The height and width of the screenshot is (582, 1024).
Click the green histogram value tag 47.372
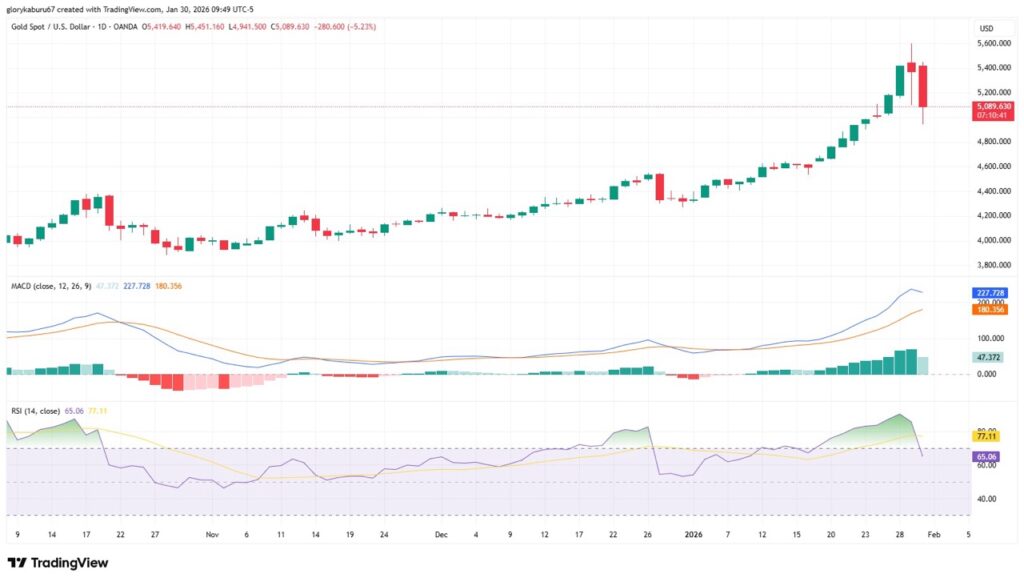pyautogui.click(x=989, y=356)
